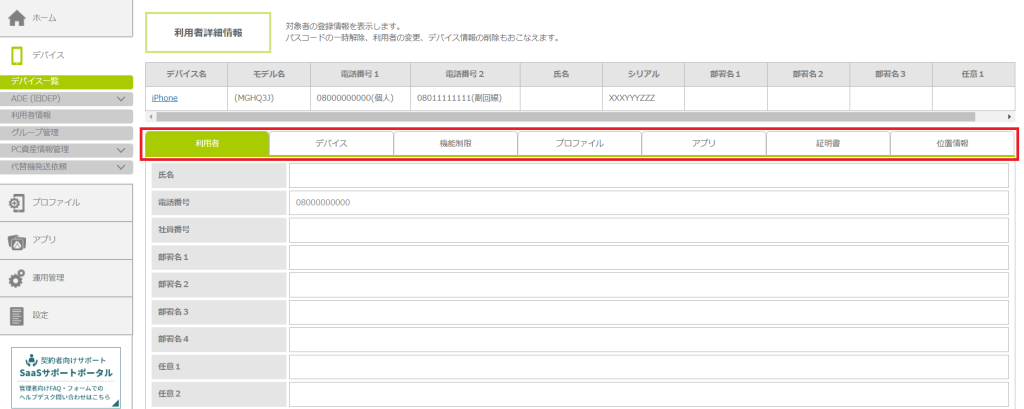Viewport: 1024px width, 409px height.
Task: Click the 社員番号 input field
Action: (648, 231)
